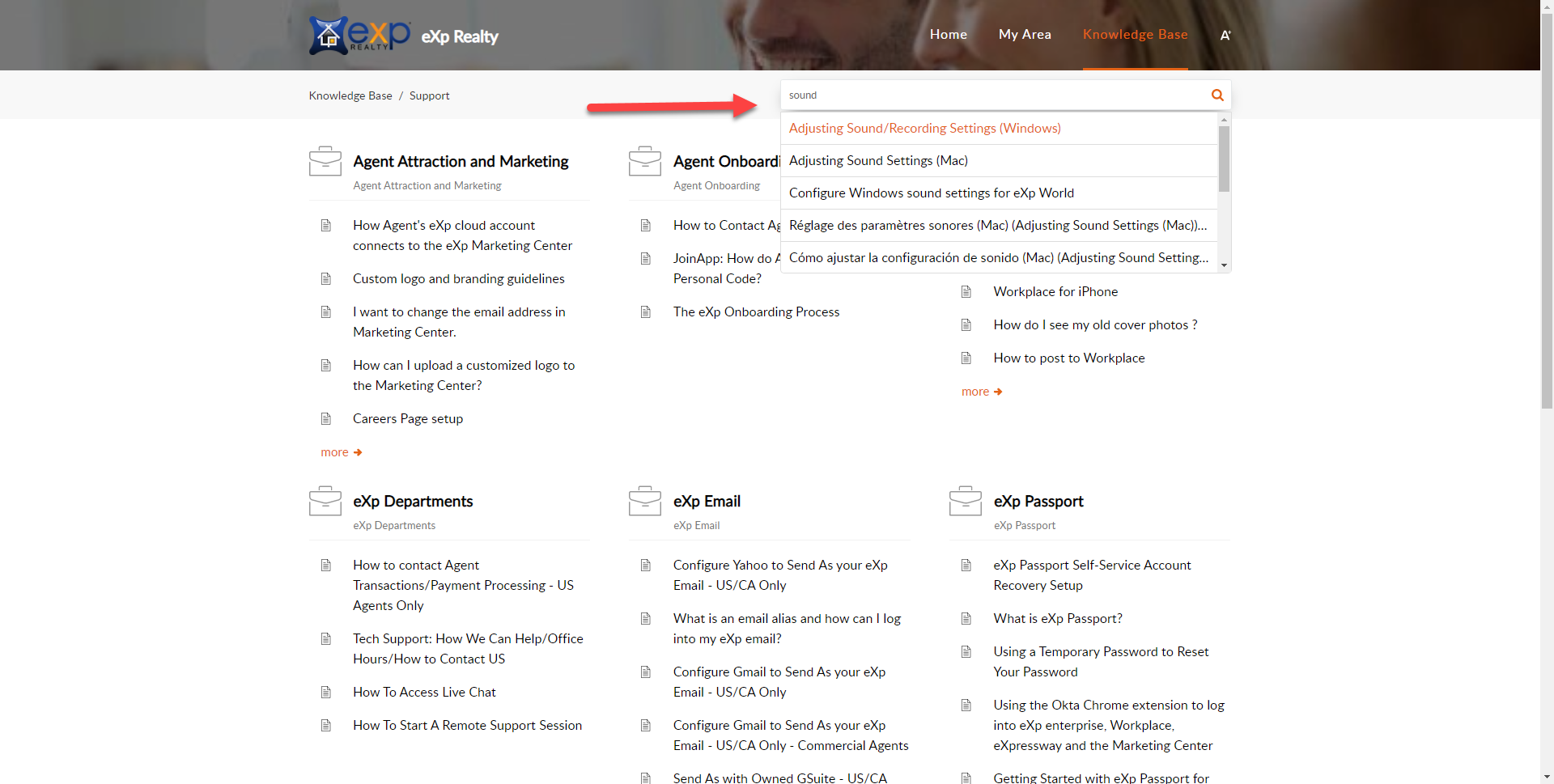Click document icon beside Workplace for iPhone
Viewport: 1554px width, 784px height.
pyautogui.click(x=966, y=291)
